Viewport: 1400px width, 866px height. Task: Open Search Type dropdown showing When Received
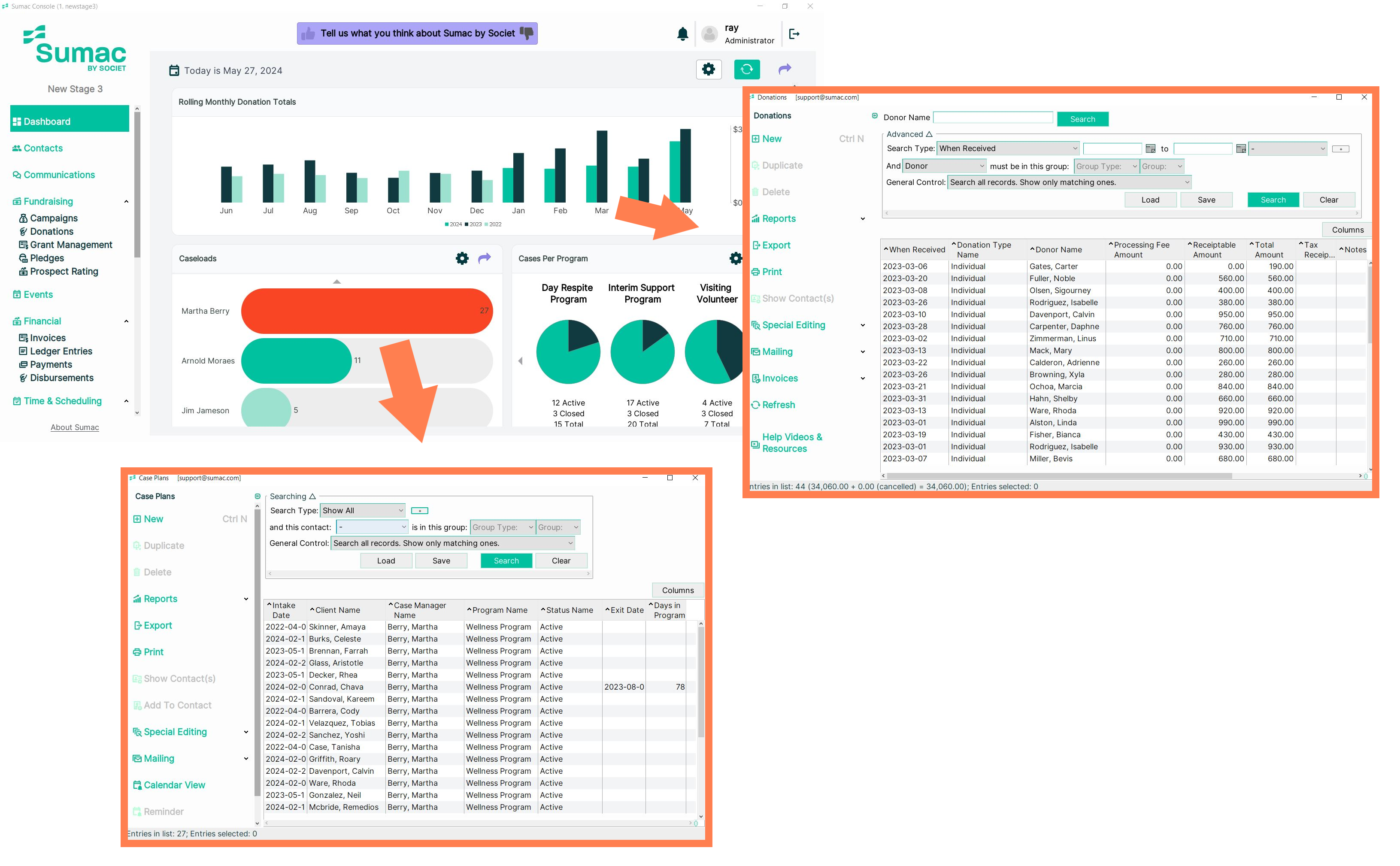(x=1008, y=148)
